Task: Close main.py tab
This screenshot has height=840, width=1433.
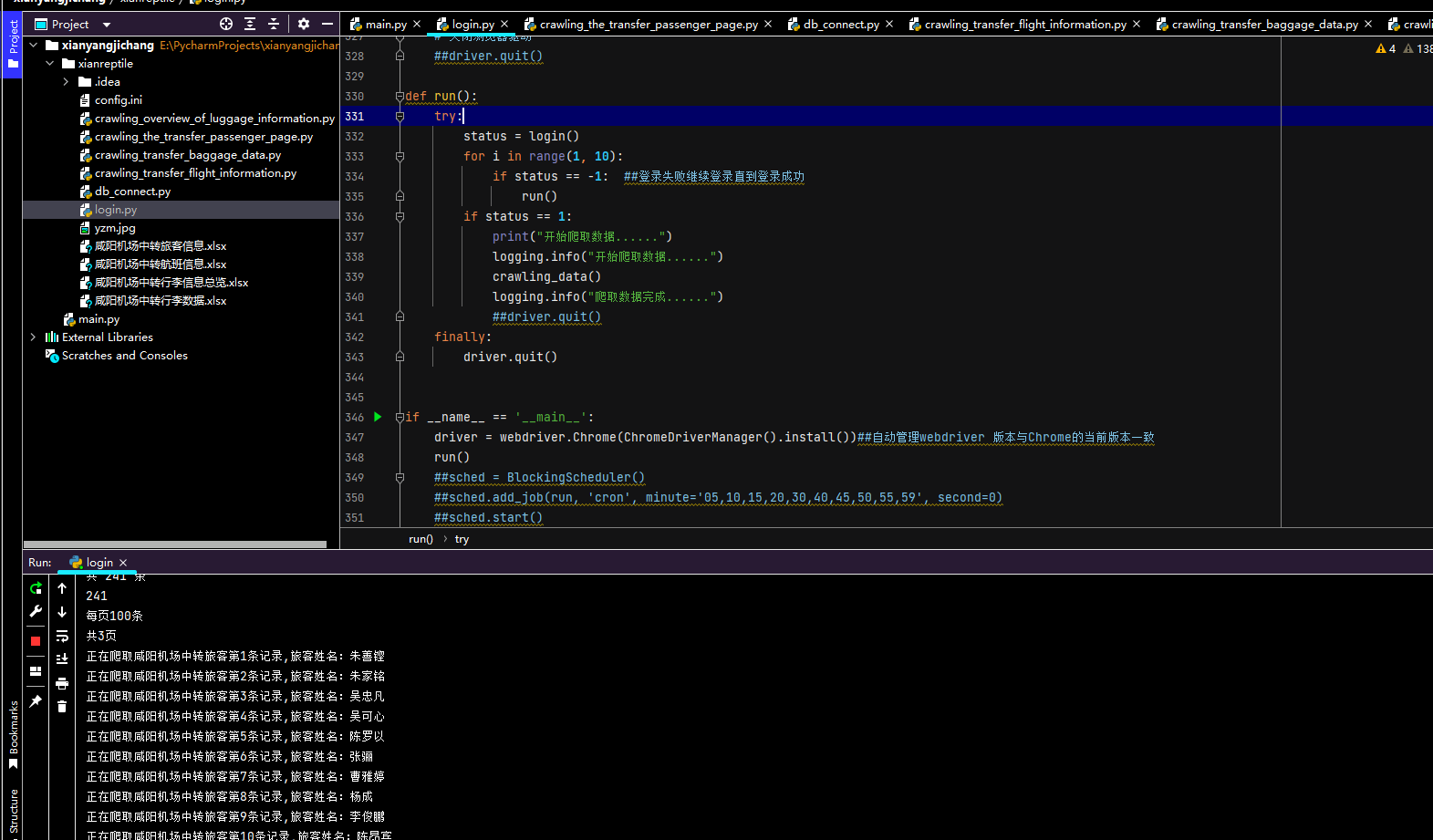Action: click(x=417, y=25)
